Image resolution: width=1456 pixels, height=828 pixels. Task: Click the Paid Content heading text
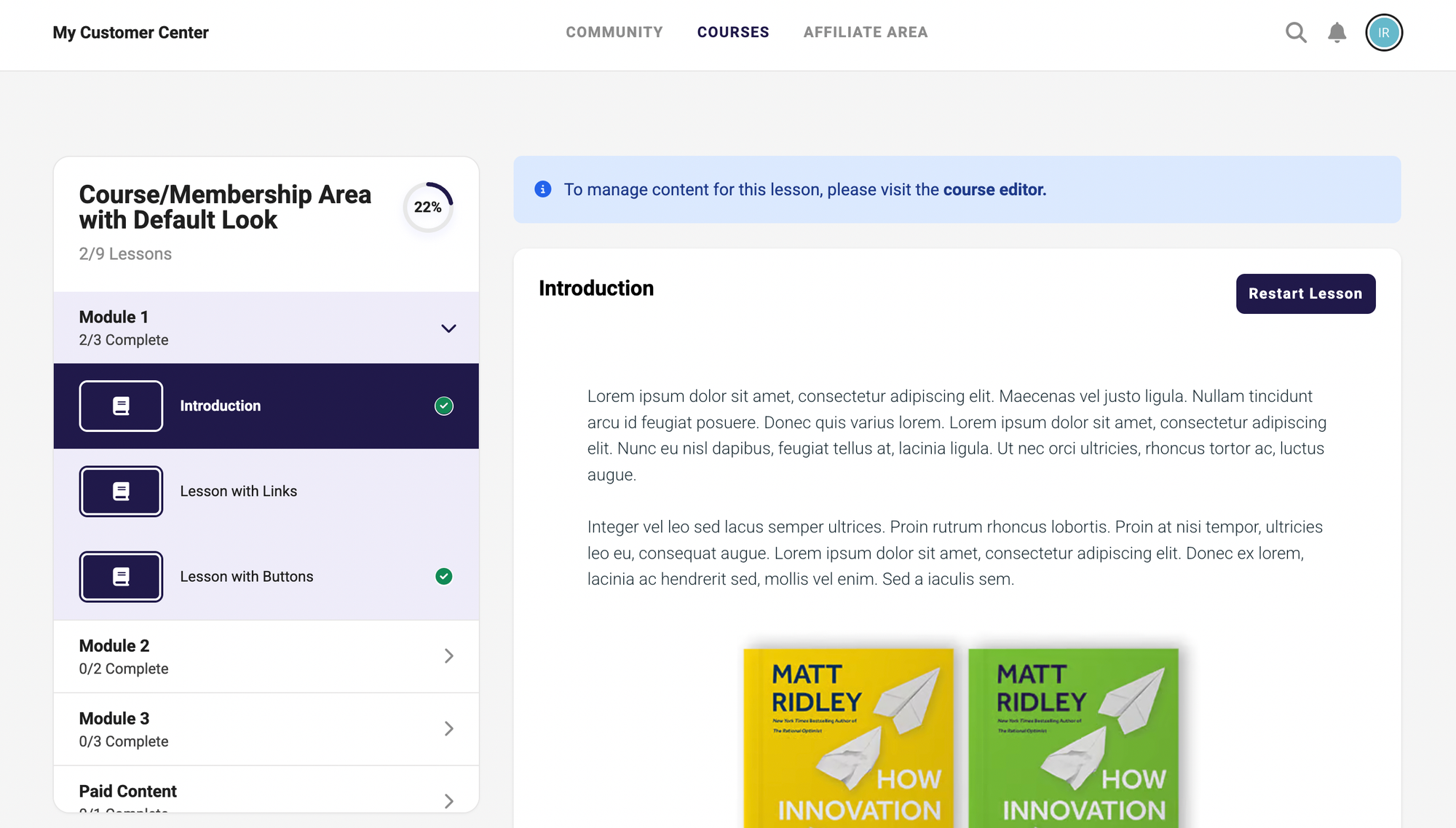point(128,792)
